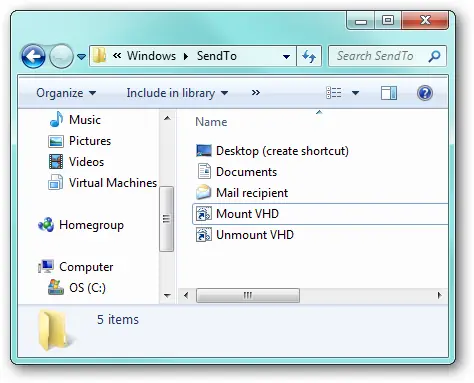This screenshot has width=474, height=383.
Task: Click the Mount VHD shortcut icon
Action: click(x=203, y=214)
